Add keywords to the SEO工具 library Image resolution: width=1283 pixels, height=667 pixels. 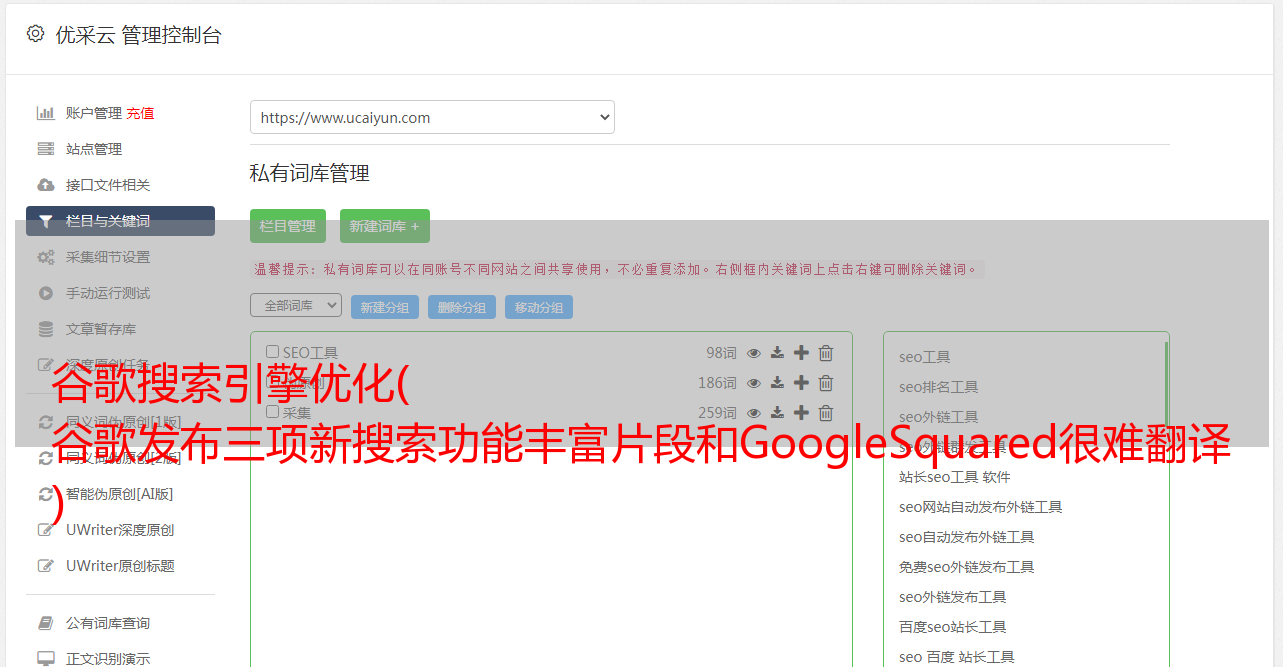[x=801, y=352]
